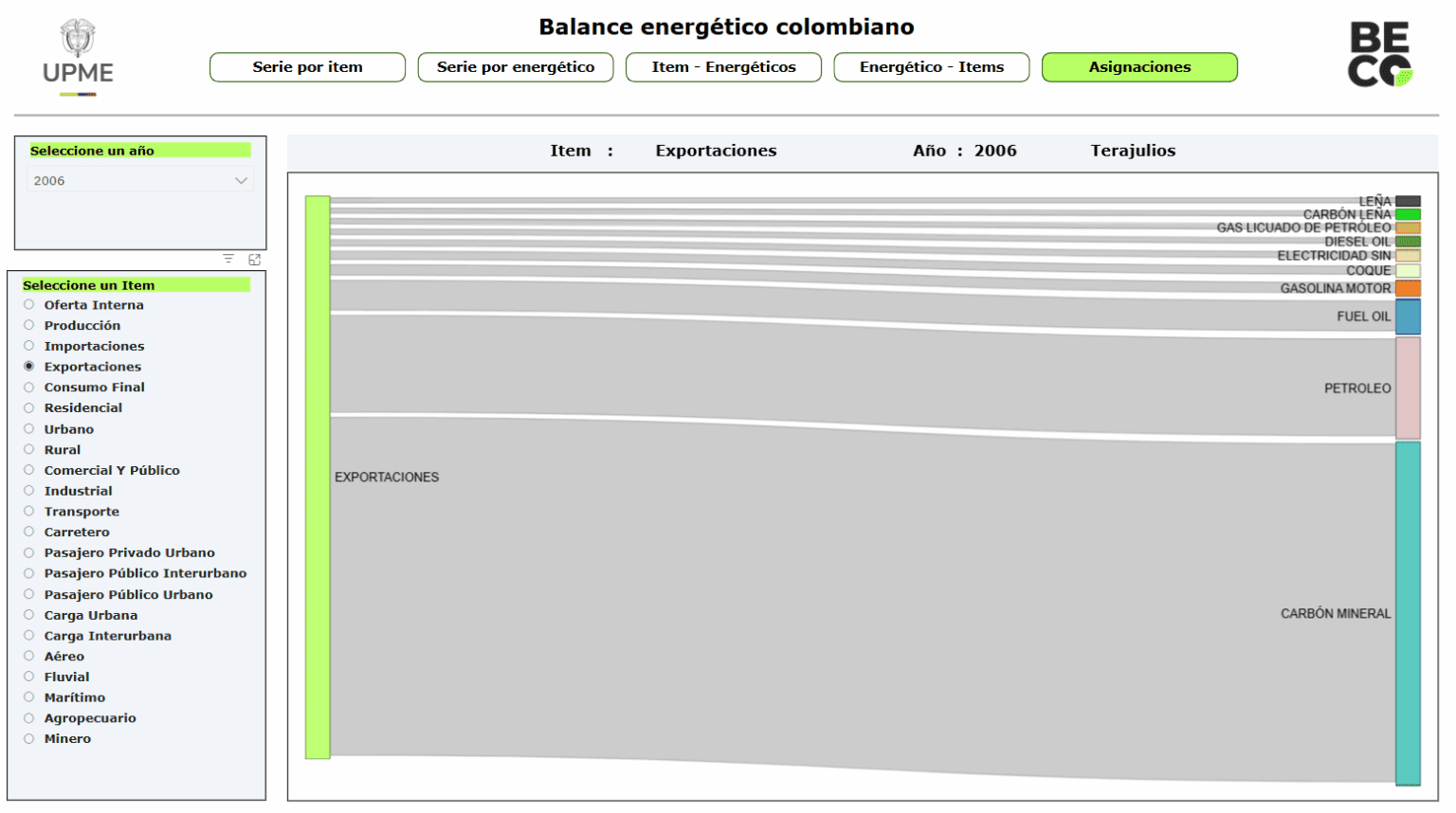This screenshot has height=813, width=1456.
Task: Click the teal CARBÓN MINERAL node
Action: click(x=1408, y=613)
